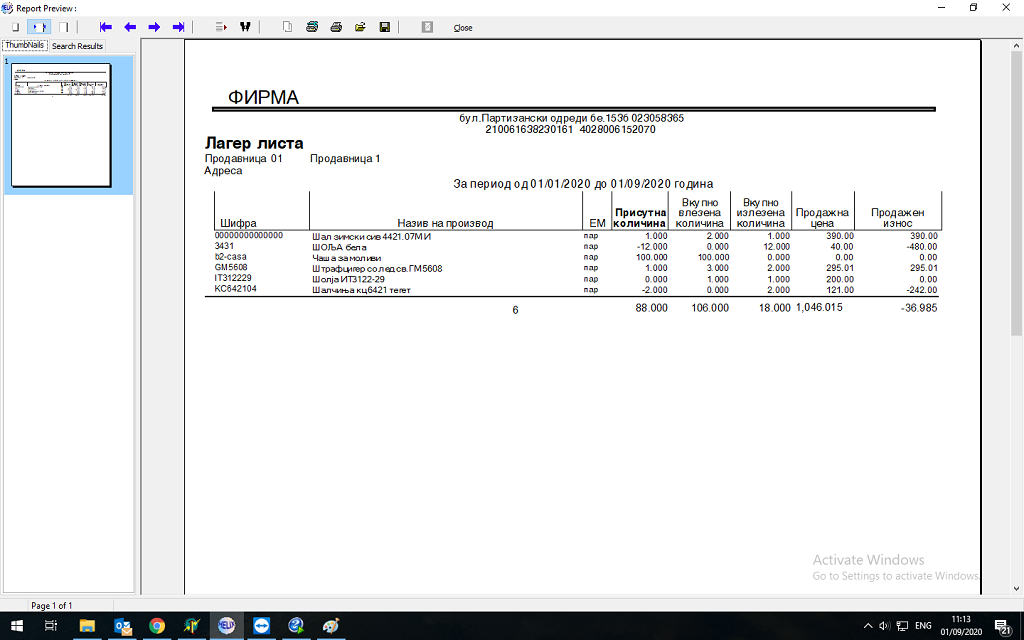This screenshot has height=640, width=1024.
Task: Print the report with the printer icon
Action: click(x=336, y=27)
